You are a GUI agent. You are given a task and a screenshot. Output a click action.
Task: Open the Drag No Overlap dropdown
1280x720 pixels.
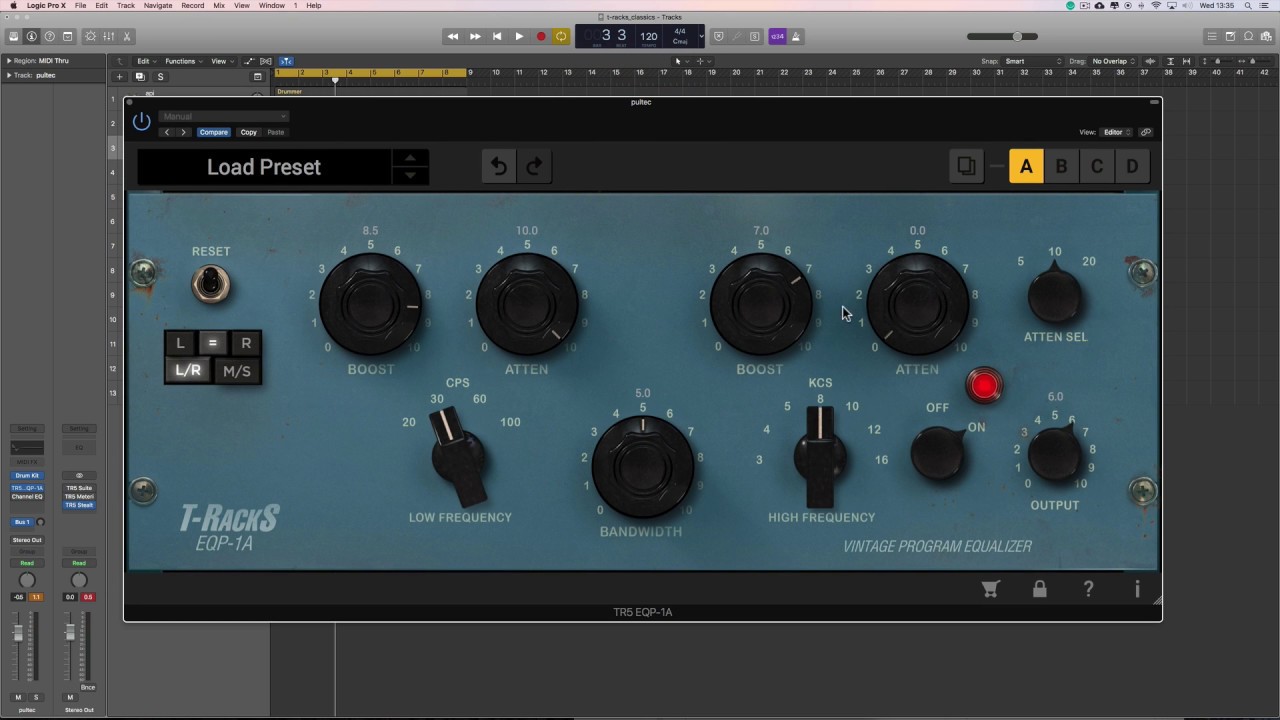[1114, 61]
